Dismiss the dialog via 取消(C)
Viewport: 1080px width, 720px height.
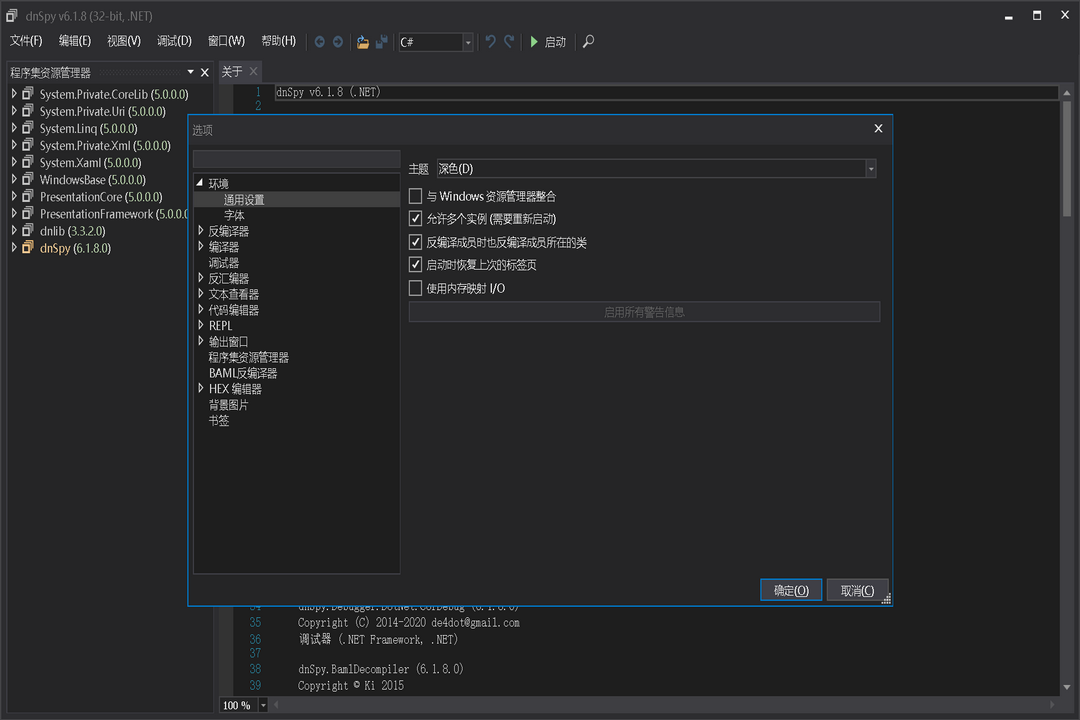click(x=856, y=589)
